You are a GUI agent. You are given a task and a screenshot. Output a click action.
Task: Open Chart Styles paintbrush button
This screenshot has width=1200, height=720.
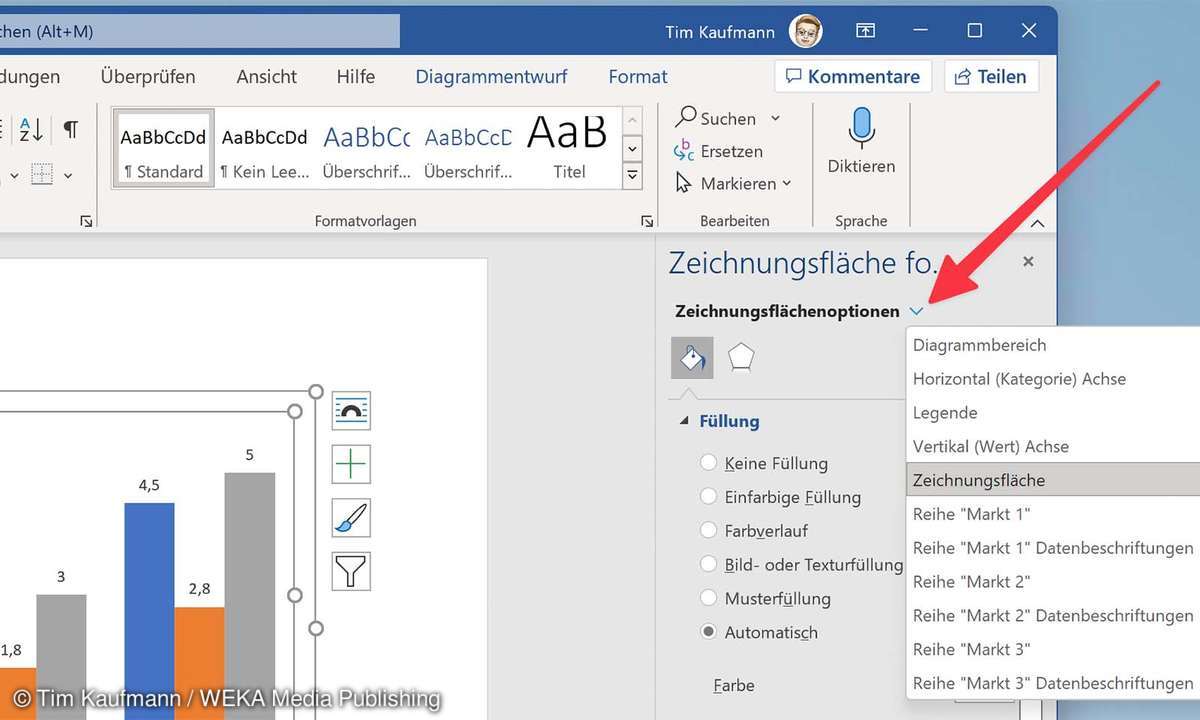[x=351, y=518]
